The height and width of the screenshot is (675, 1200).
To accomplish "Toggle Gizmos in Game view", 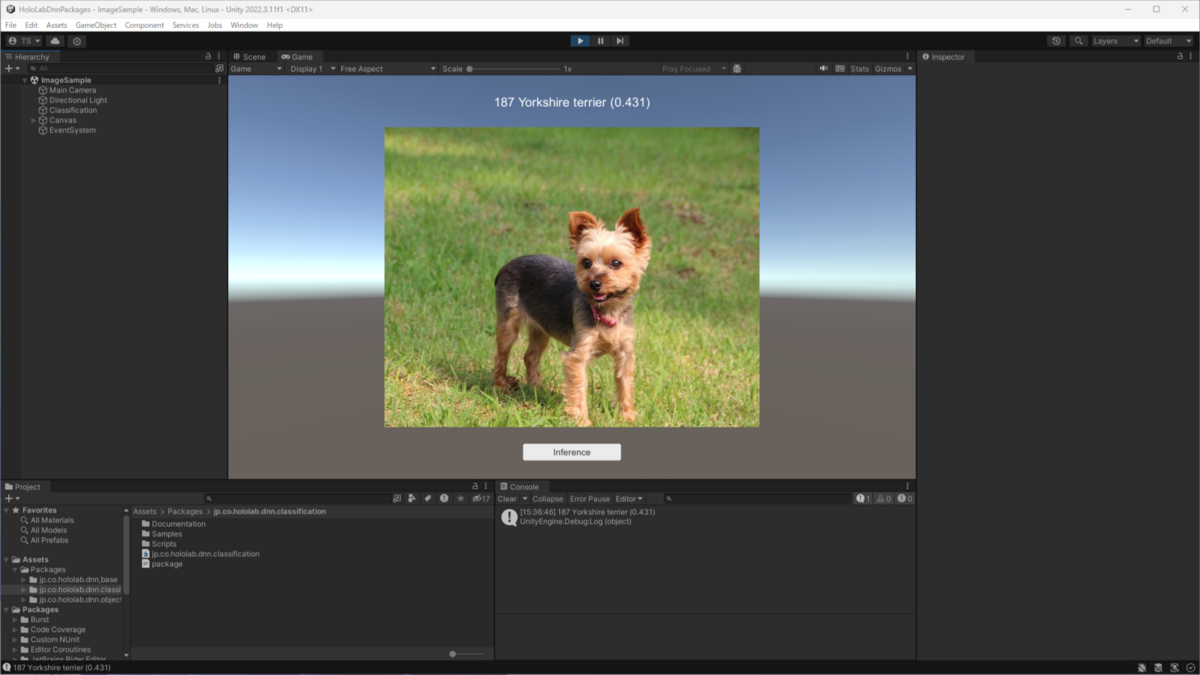I will [888, 69].
